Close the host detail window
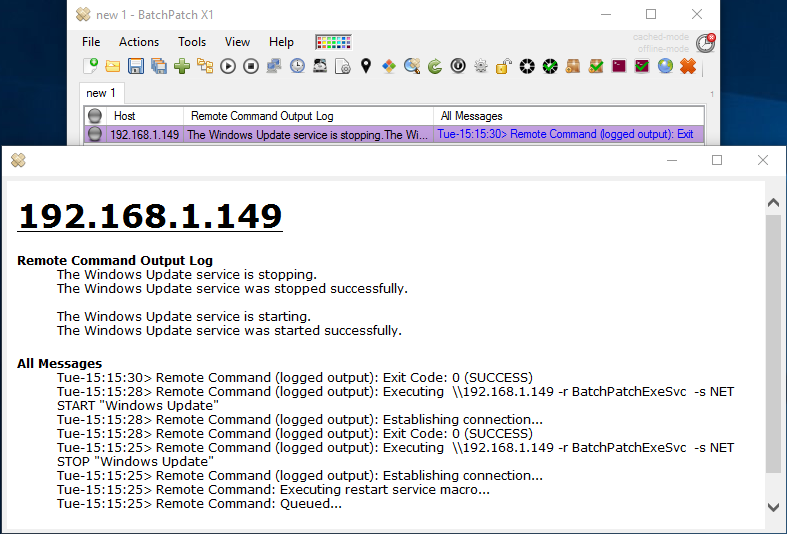Viewport: 787px width, 534px height. [763, 160]
